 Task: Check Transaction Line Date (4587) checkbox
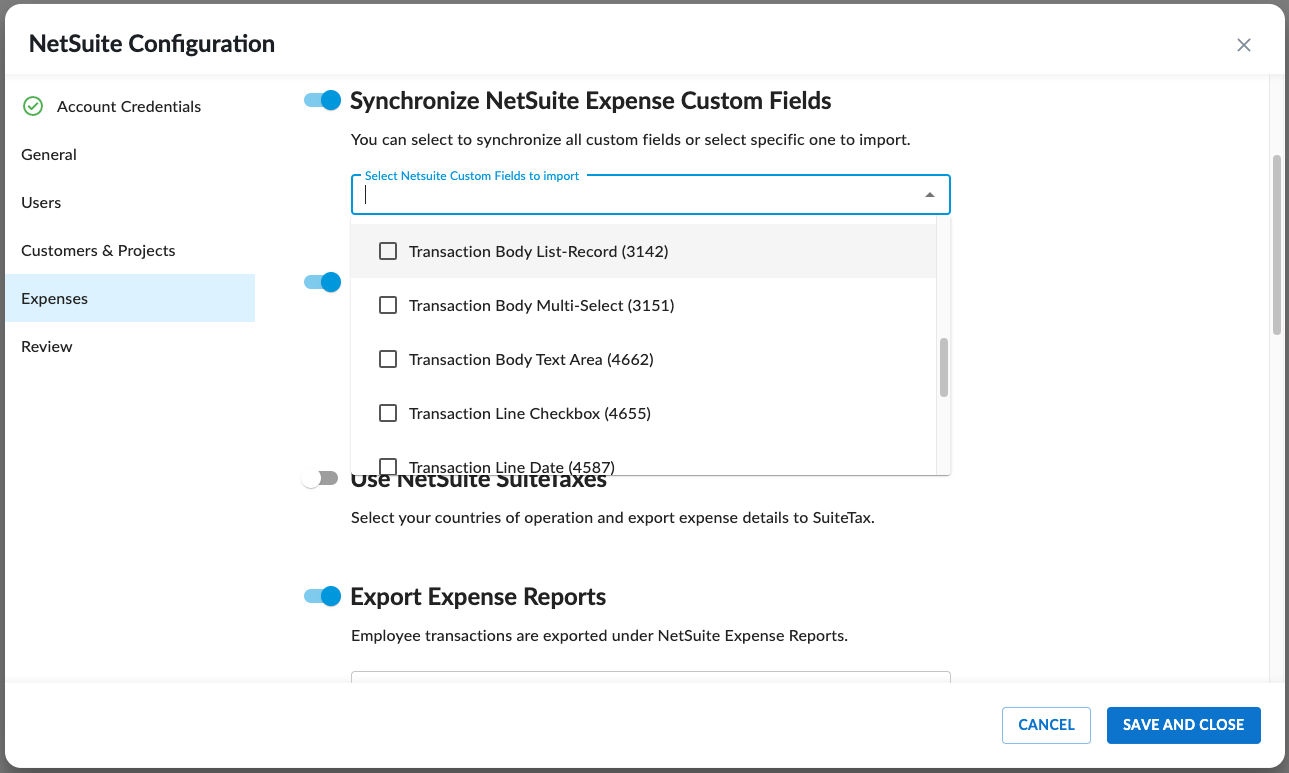pyautogui.click(x=388, y=466)
